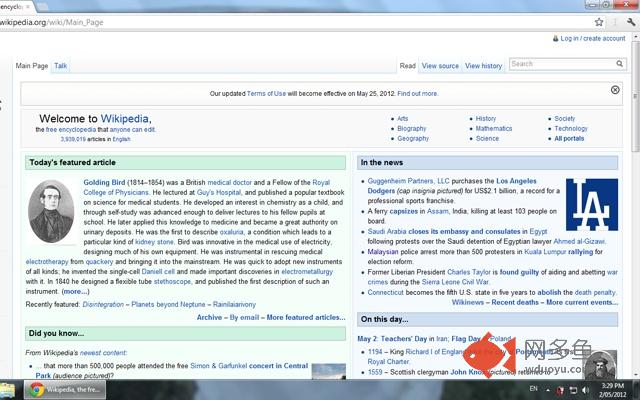
Task: Click the Log in / create account link
Action: 593,38
